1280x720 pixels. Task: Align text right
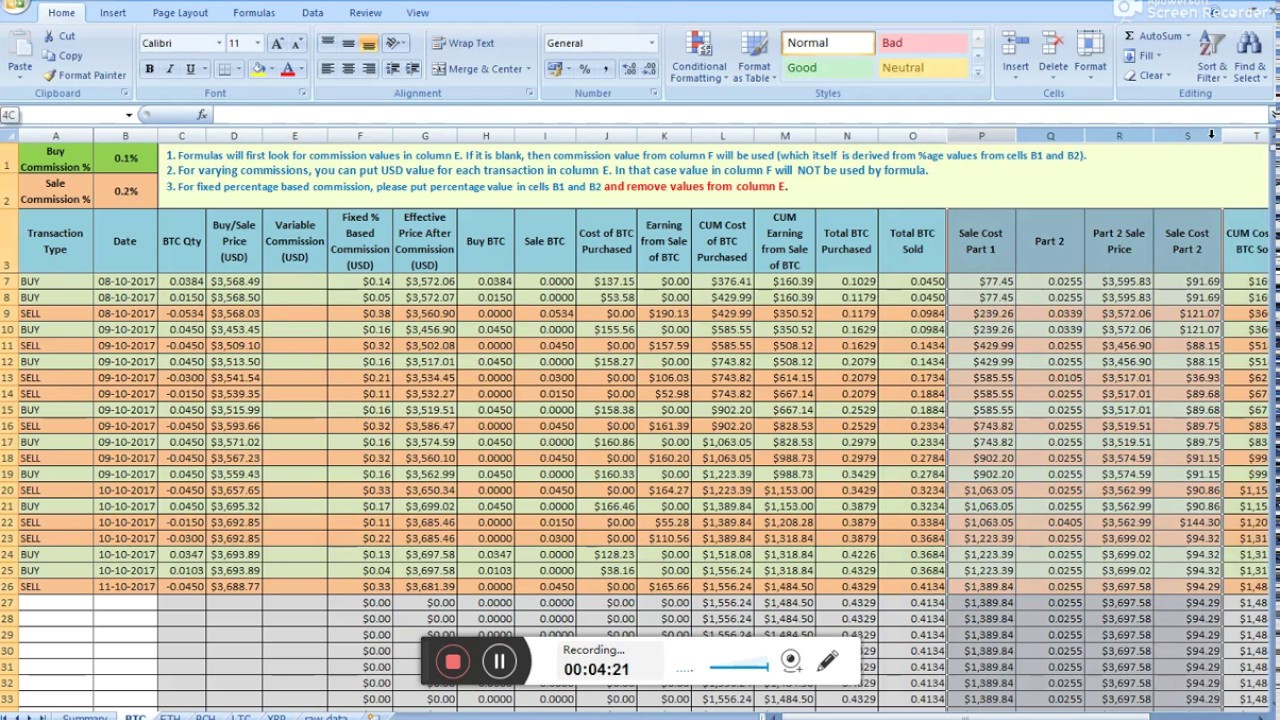(x=369, y=69)
